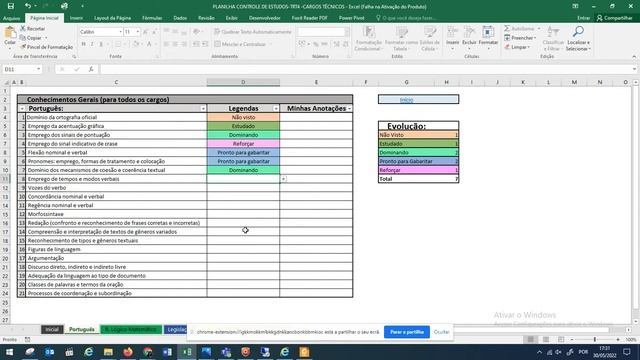Open the Português column filter arrow
The width and height of the screenshot is (640, 360).
pyautogui.click(x=203, y=109)
